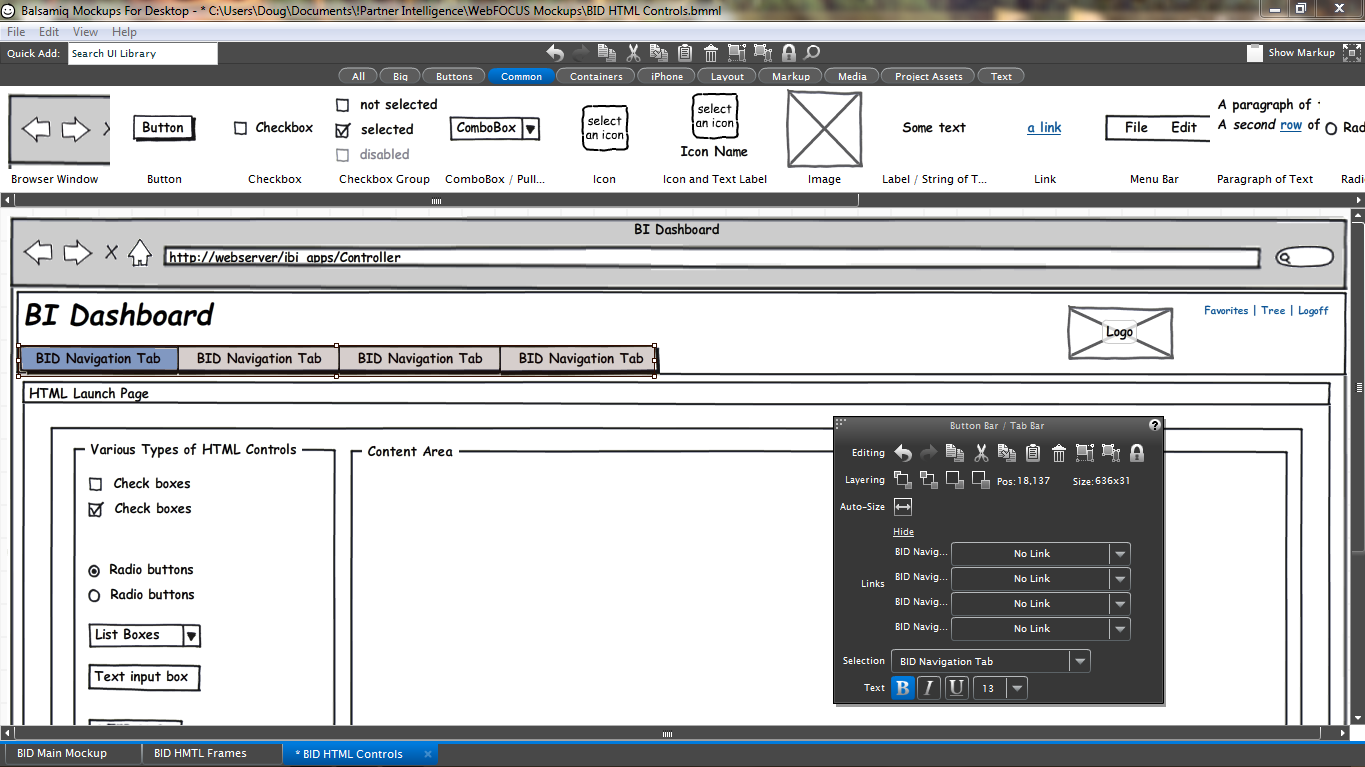Screen dimensions: 1365x767
Task: Click the Auto-Size width arrow icon
Action: [903, 507]
